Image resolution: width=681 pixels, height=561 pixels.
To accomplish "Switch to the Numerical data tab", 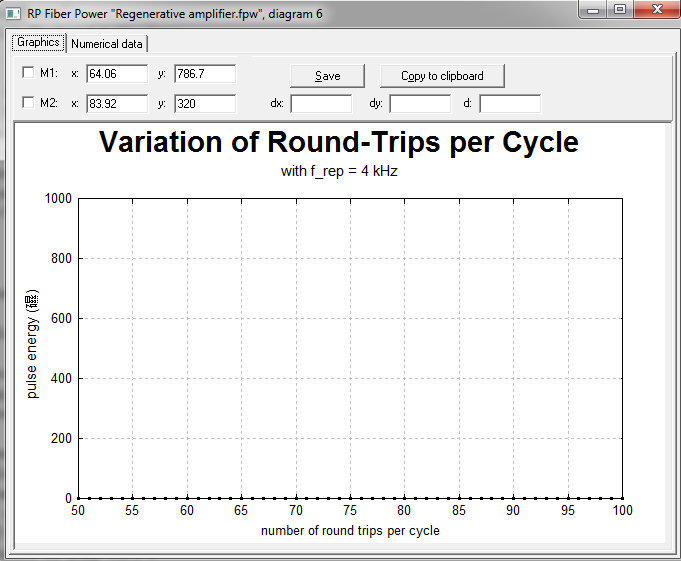I will point(107,44).
